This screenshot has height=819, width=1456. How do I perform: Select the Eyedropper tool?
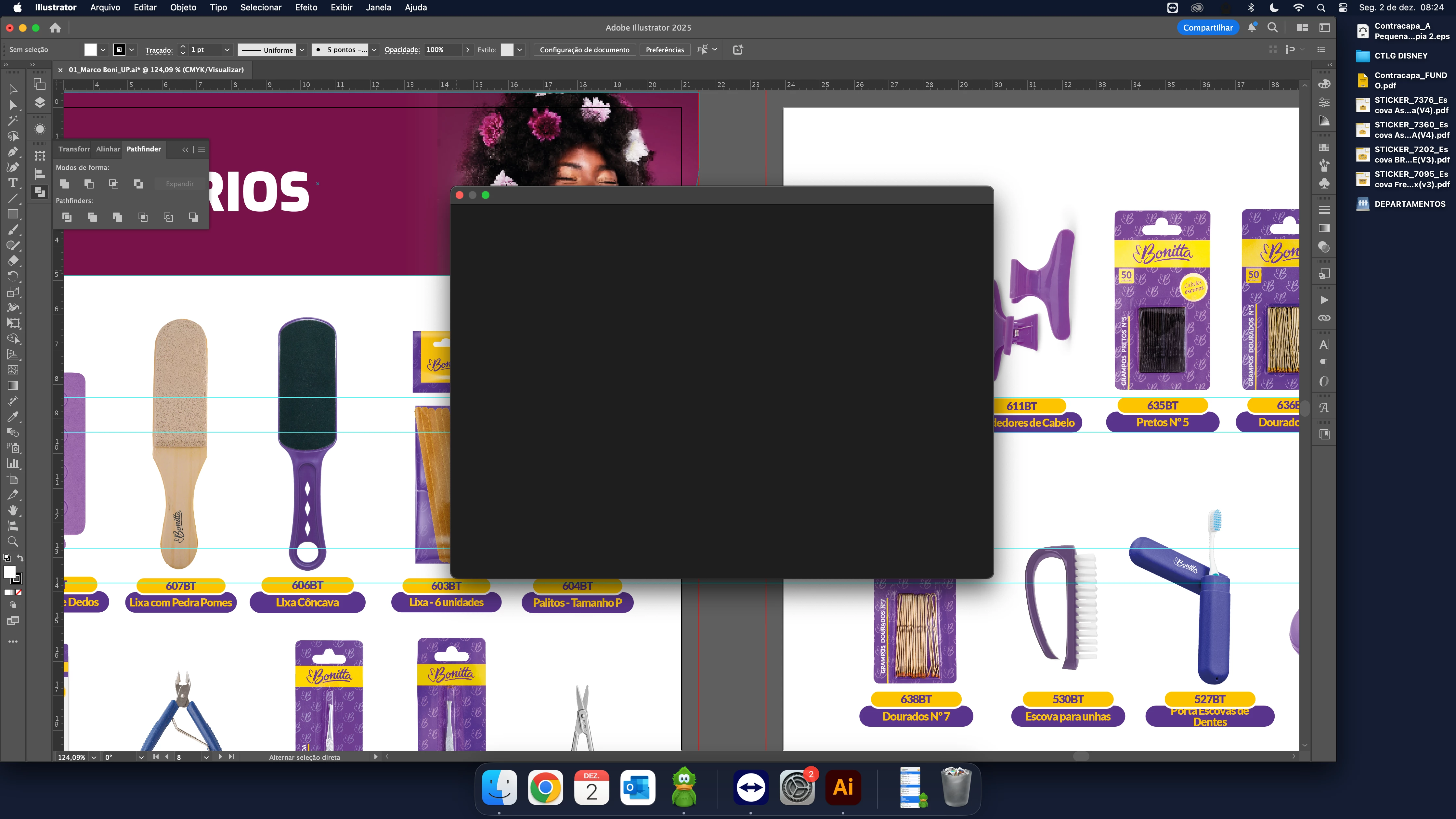(12, 417)
